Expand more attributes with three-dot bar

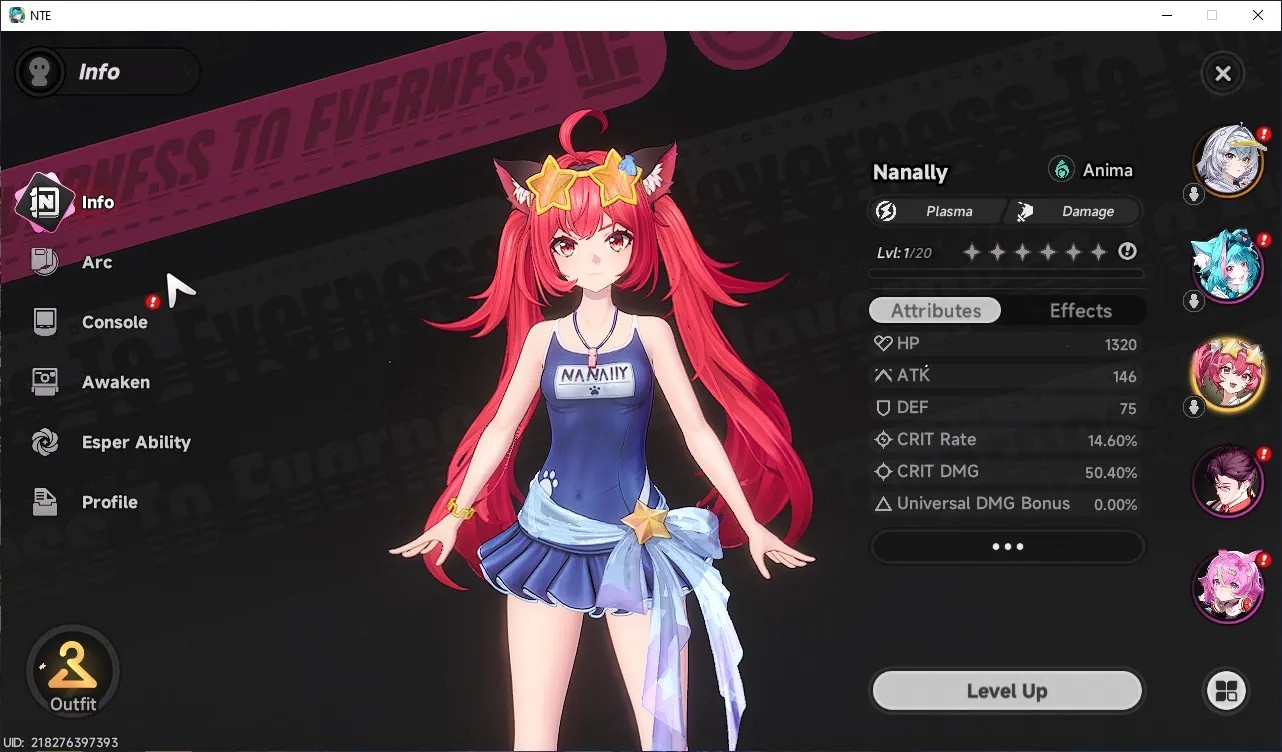1007,547
